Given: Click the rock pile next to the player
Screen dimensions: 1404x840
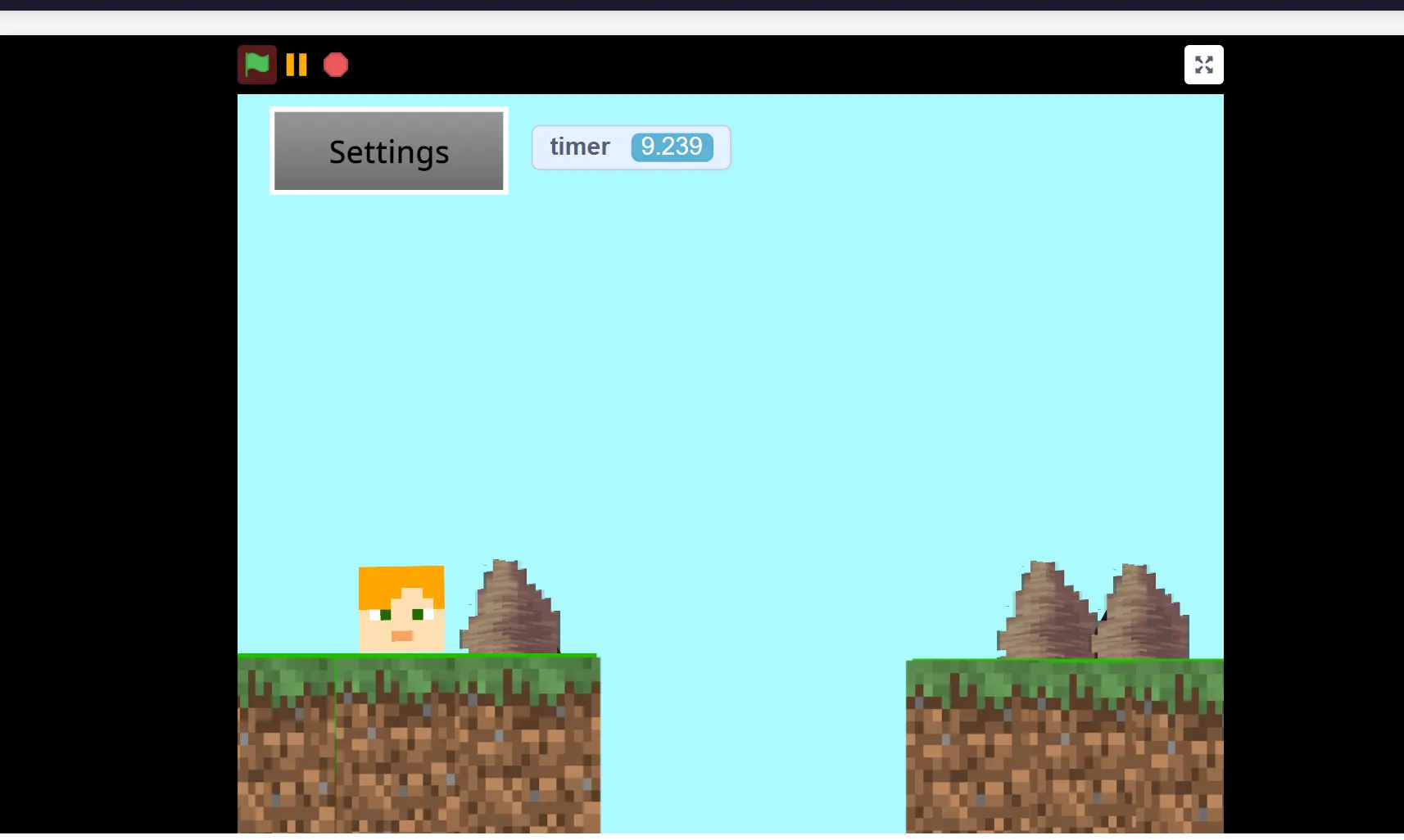Looking at the screenshot, I should point(510,607).
